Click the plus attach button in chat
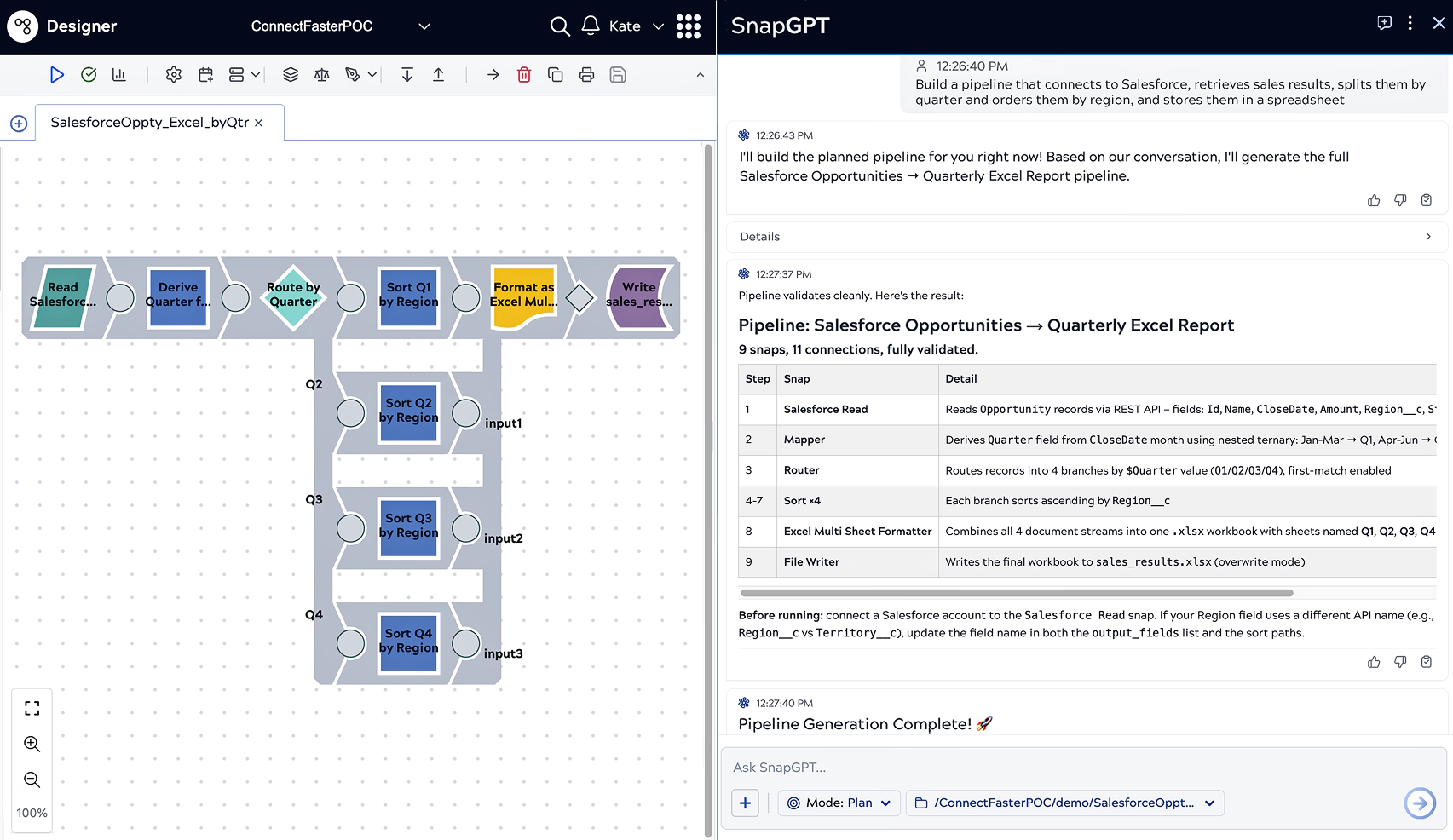Screen dimensions: 1453x840 click(745, 803)
